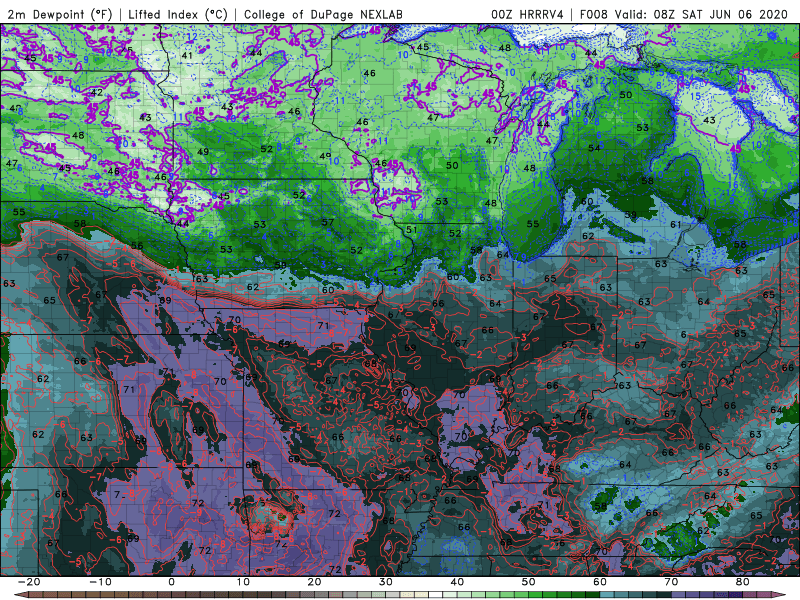
Task: Click the '30' color scale label
Action: coord(386,582)
